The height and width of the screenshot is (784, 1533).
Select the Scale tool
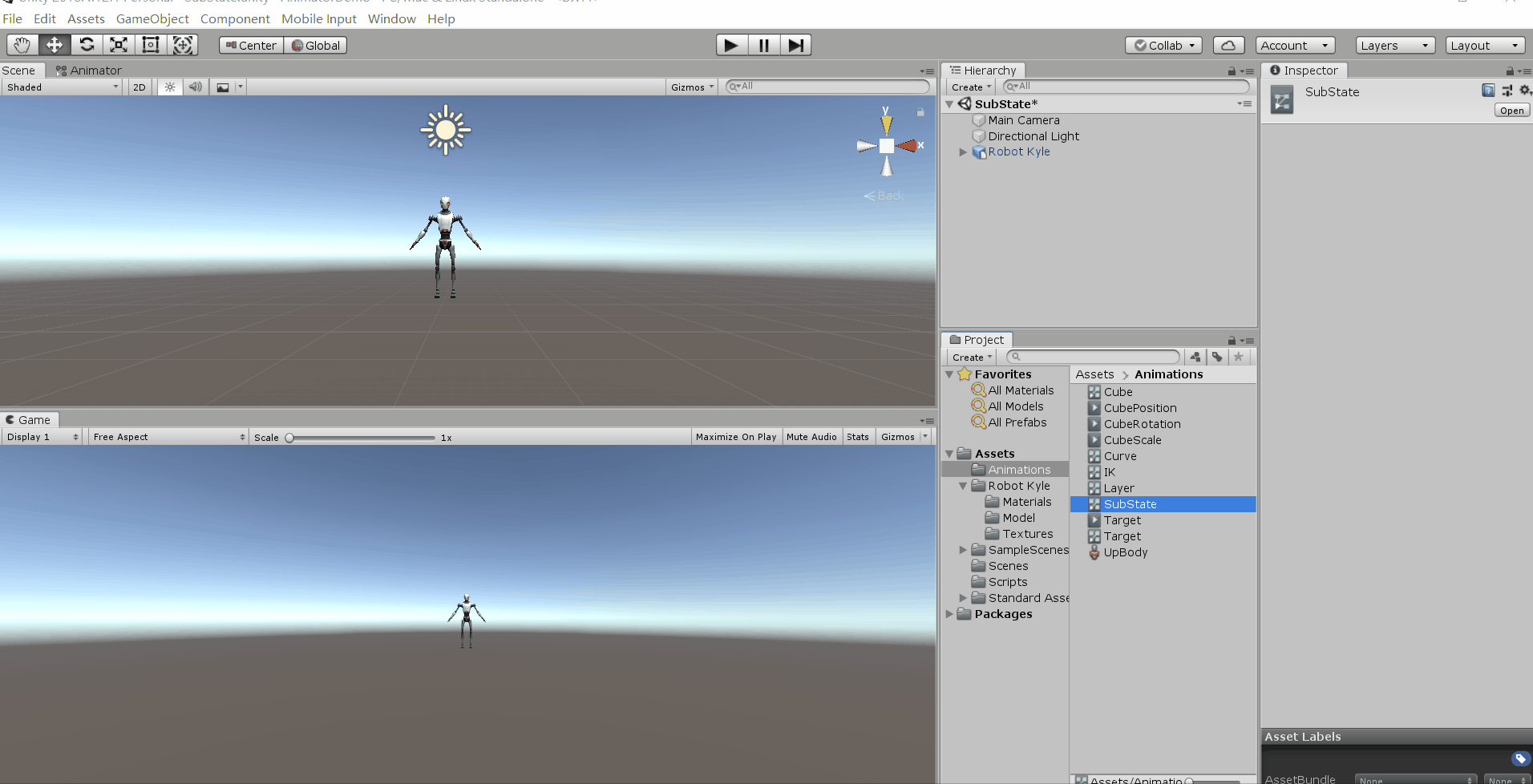[119, 45]
